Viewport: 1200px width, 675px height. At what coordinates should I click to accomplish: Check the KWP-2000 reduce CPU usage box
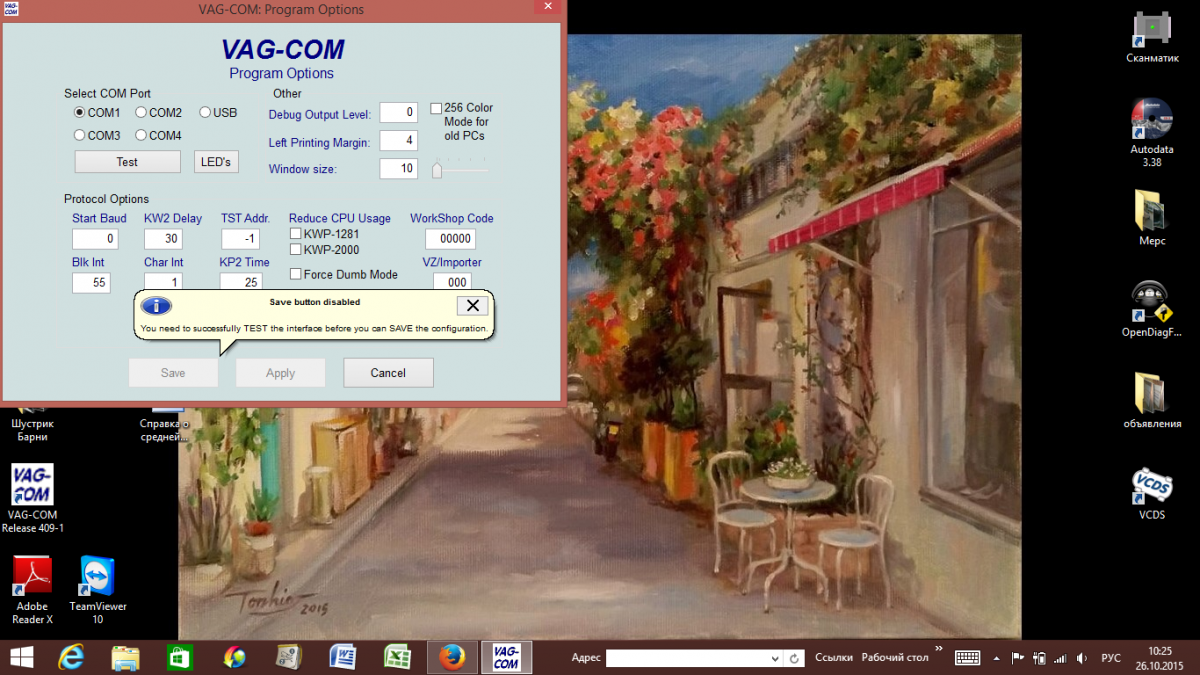point(295,250)
